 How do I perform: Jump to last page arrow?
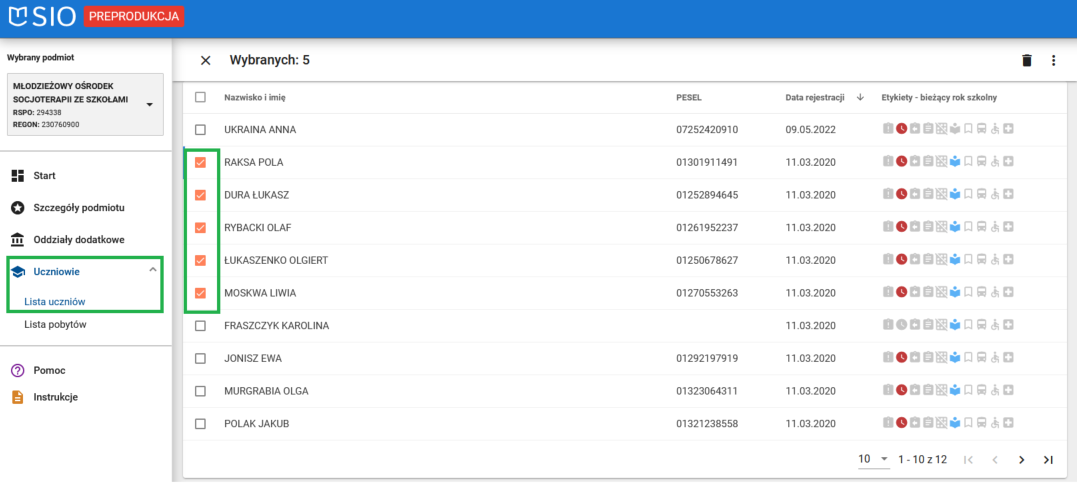[x=1048, y=460]
